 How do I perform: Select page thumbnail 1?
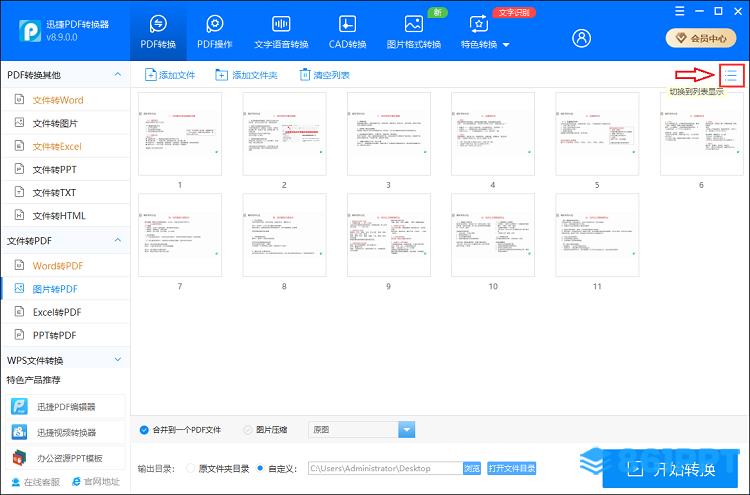[x=180, y=134]
